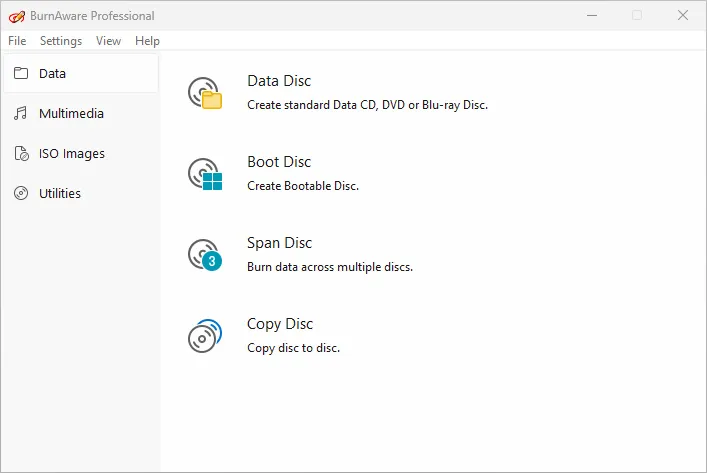This screenshot has height=473, width=707.
Task: Click the BurnAware logo in title bar
Action: [x=17, y=16]
